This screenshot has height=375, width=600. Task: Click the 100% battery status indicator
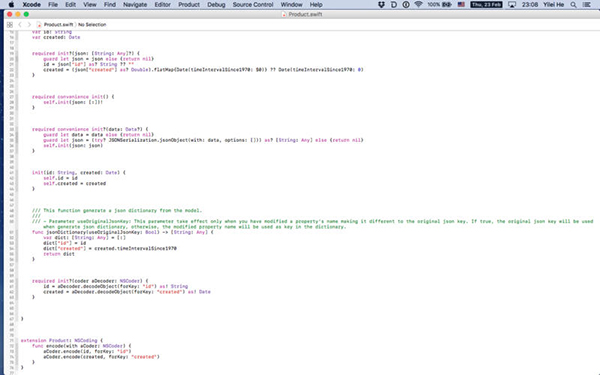[x=439, y=5]
